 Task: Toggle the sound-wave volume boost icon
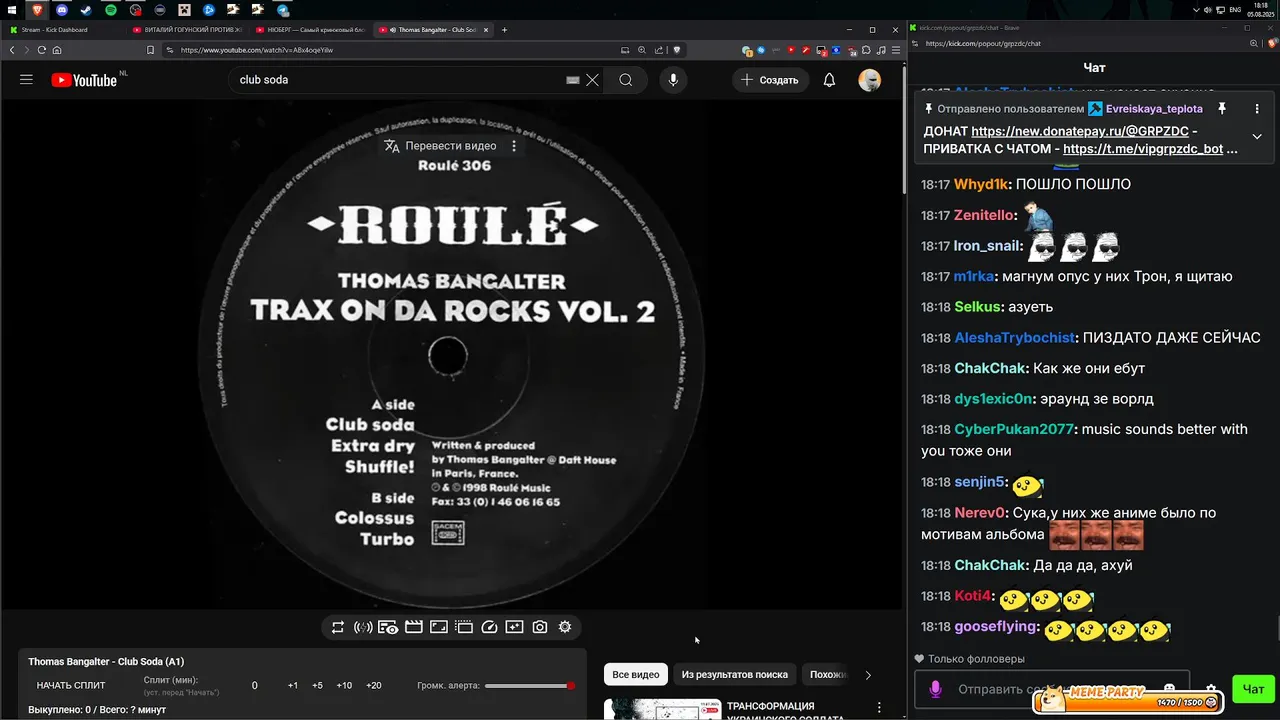[363, 627]
